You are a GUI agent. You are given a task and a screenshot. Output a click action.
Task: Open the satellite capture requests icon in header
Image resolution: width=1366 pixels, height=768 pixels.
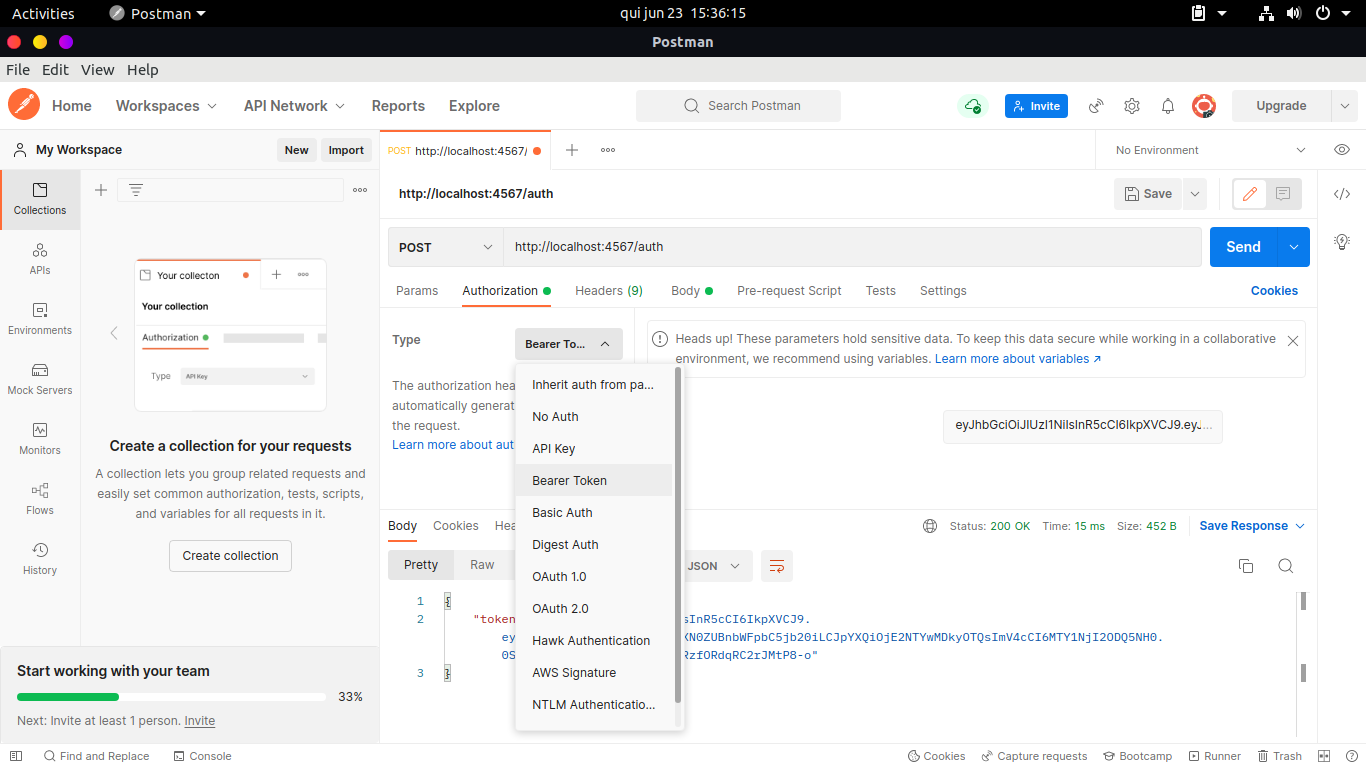pos(1096,106)
